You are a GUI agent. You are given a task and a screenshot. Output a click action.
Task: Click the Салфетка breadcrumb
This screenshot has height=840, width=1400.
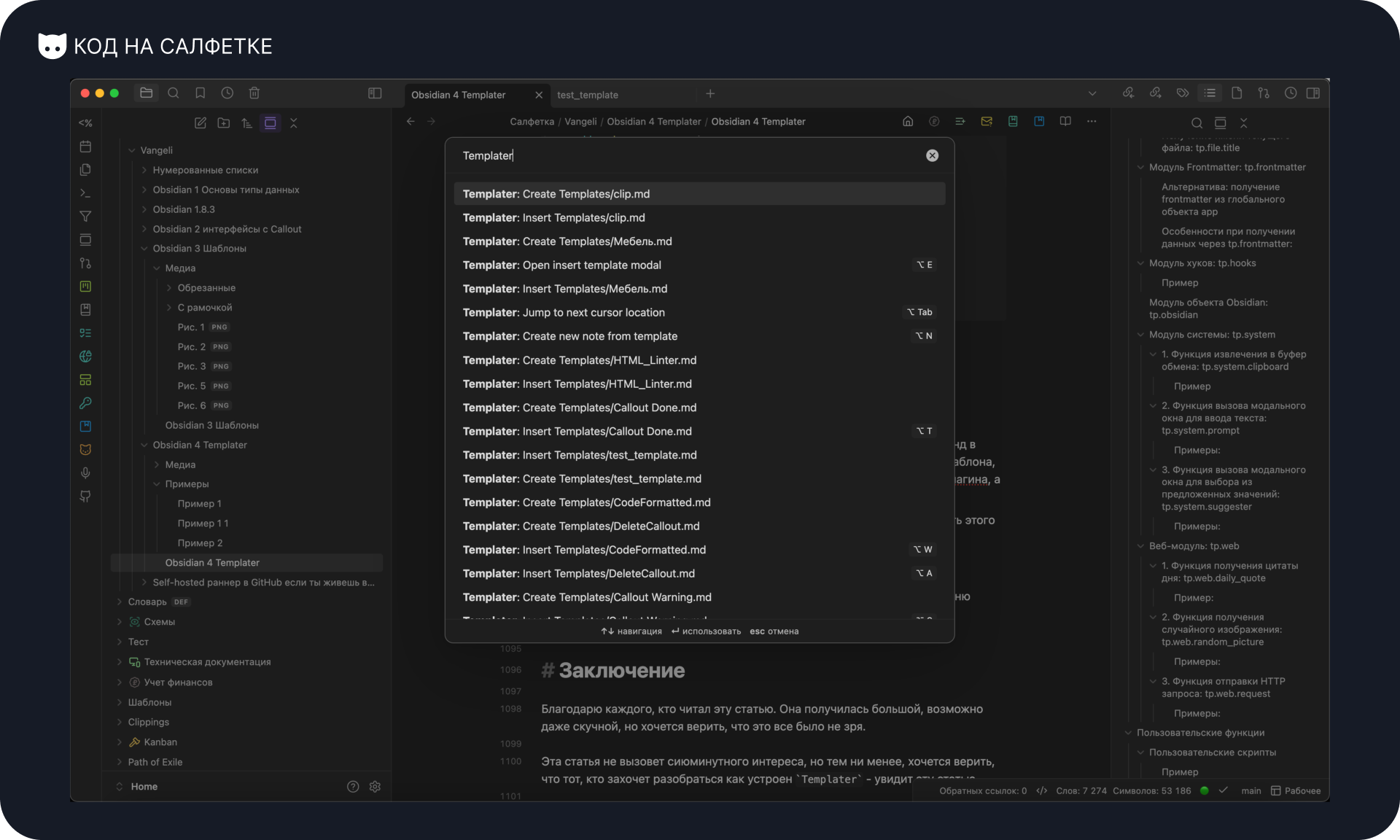532,122
